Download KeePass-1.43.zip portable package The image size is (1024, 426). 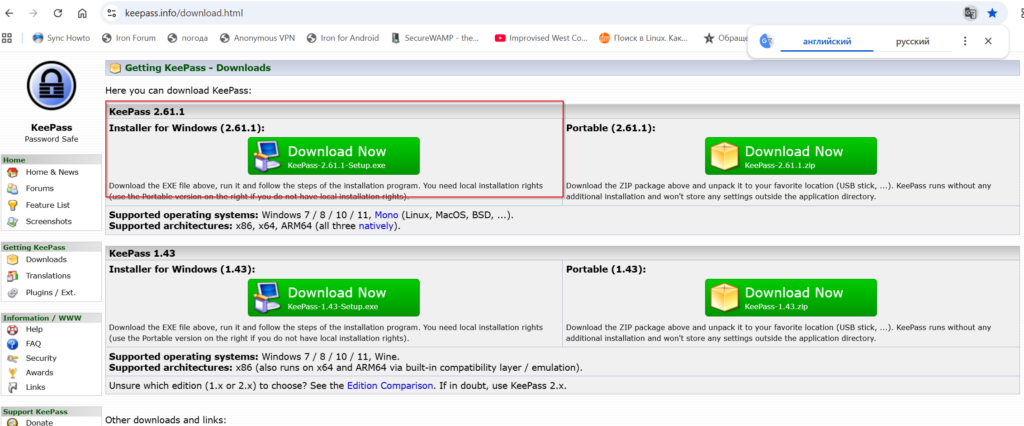[x=791, y=297]
